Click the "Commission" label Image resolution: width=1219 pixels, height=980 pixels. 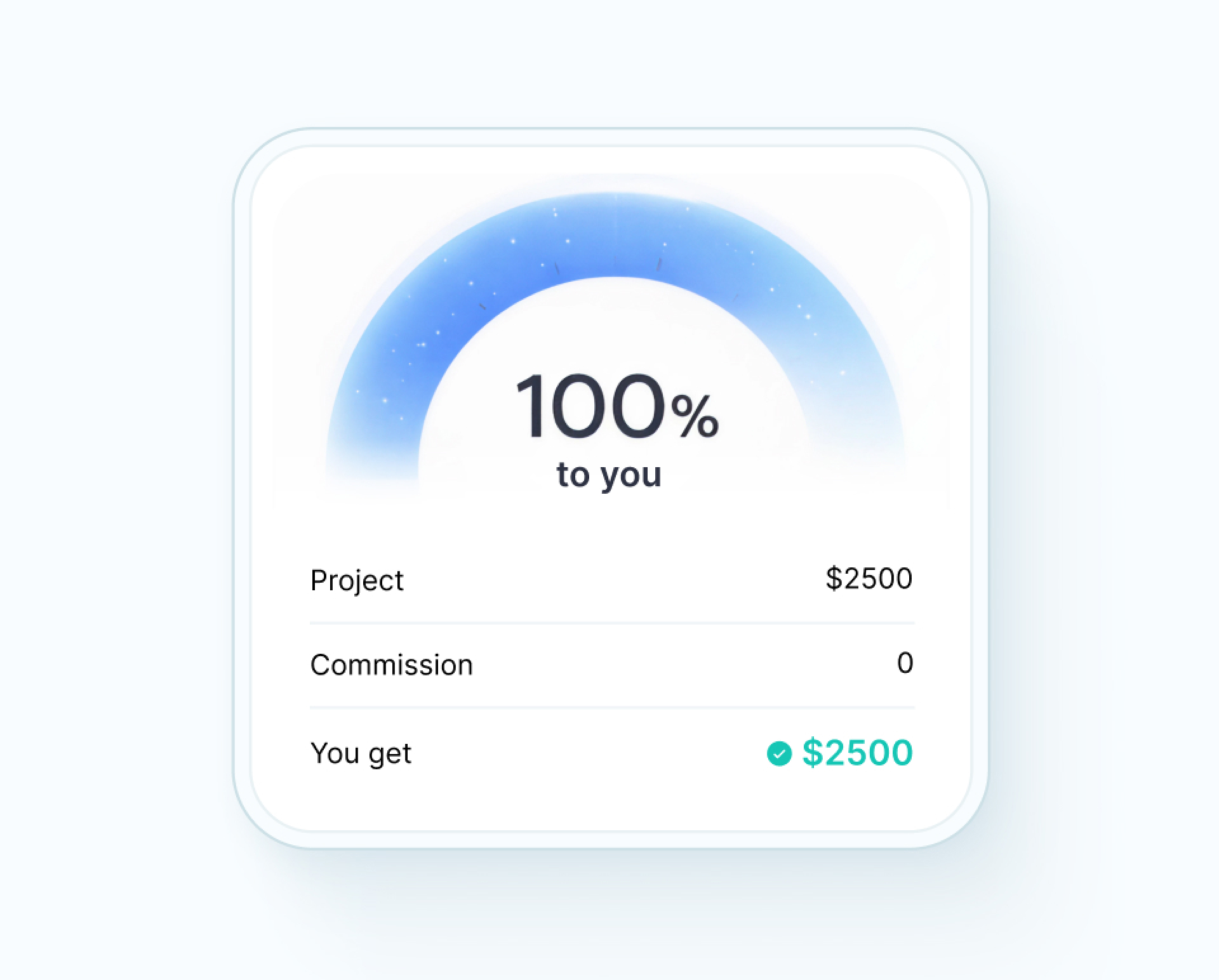click(392, 665)
